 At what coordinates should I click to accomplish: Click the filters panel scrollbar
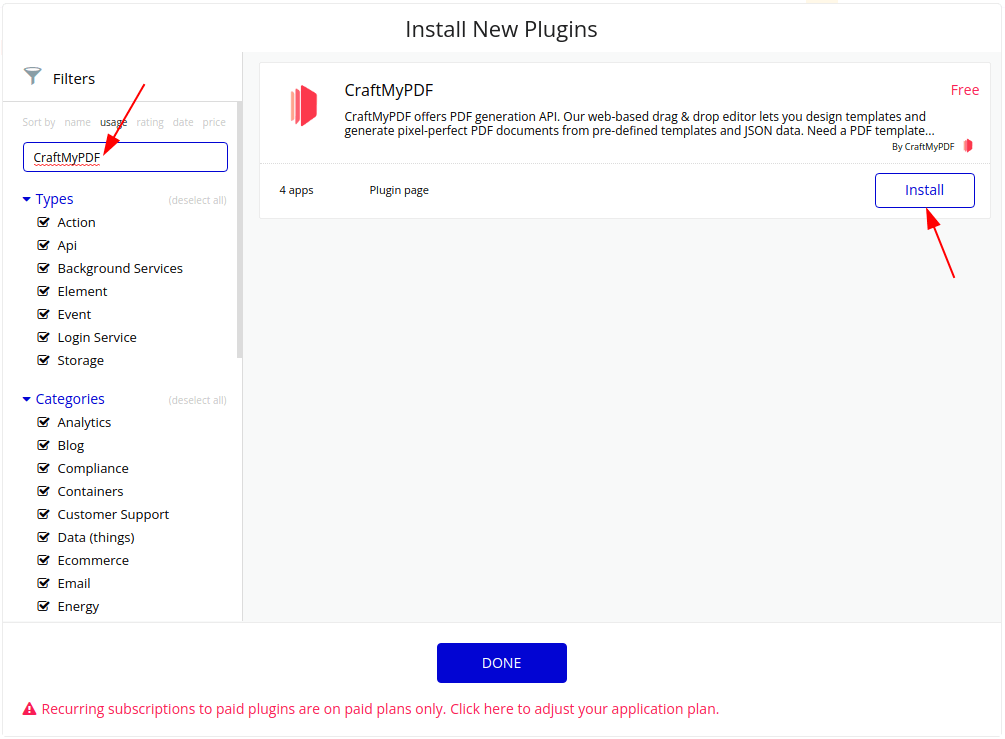[x=240, y=229]
